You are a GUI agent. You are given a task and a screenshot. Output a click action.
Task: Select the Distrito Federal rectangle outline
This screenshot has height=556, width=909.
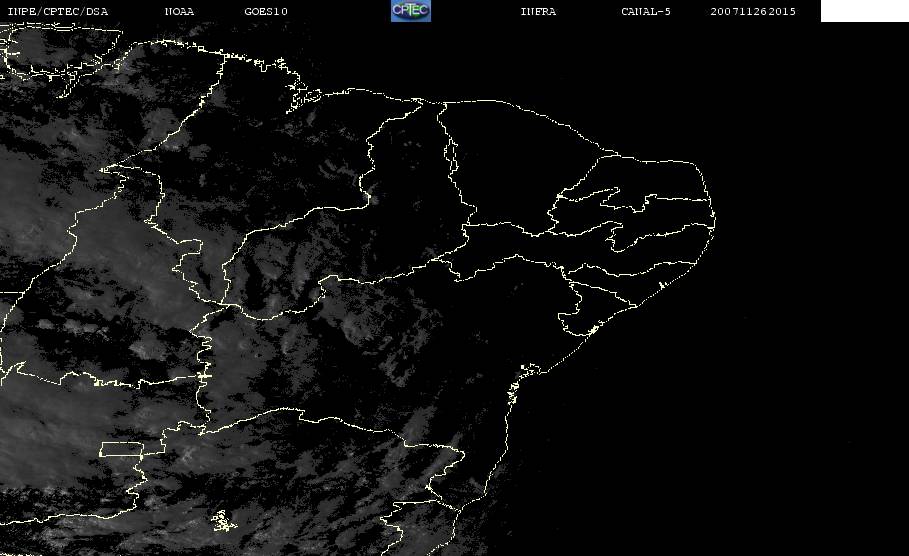click(131, 448)
